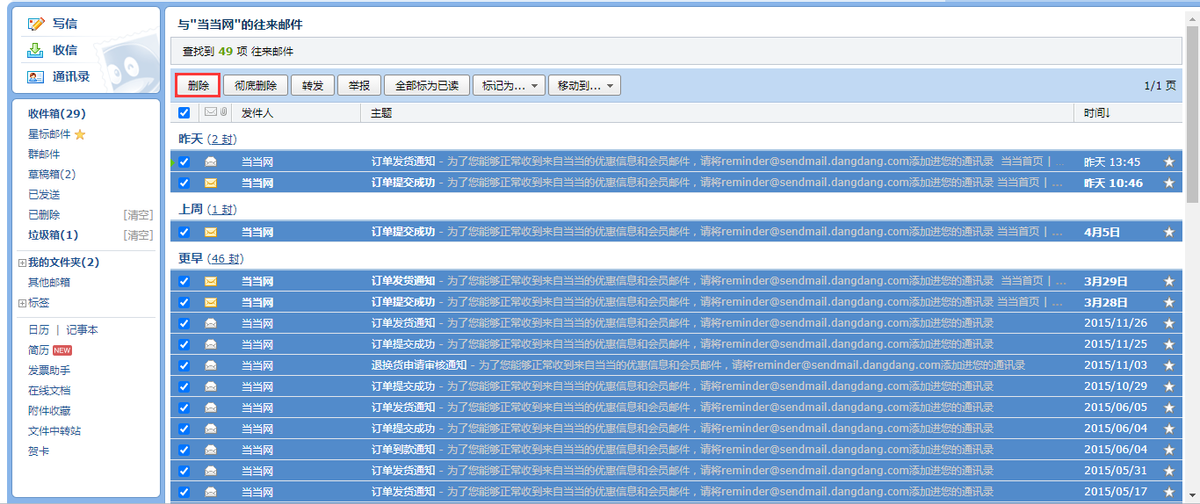
Task: Click the mail status column header icon
Action: [x=210, y=112]
